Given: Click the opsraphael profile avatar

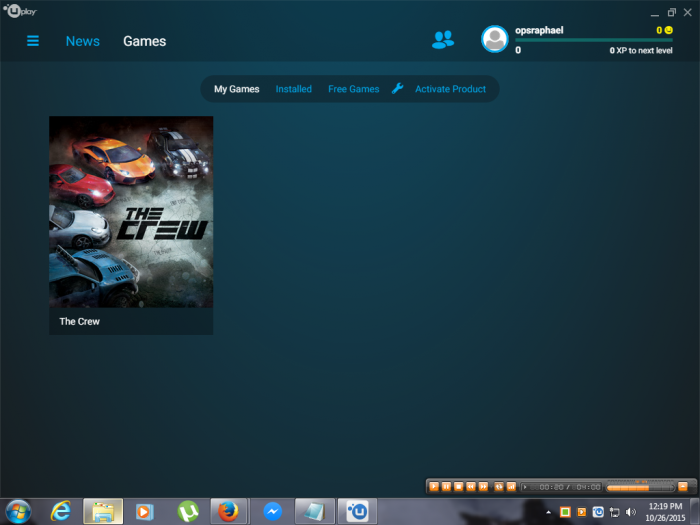Looking at the screenshot, I should point(495,39).
